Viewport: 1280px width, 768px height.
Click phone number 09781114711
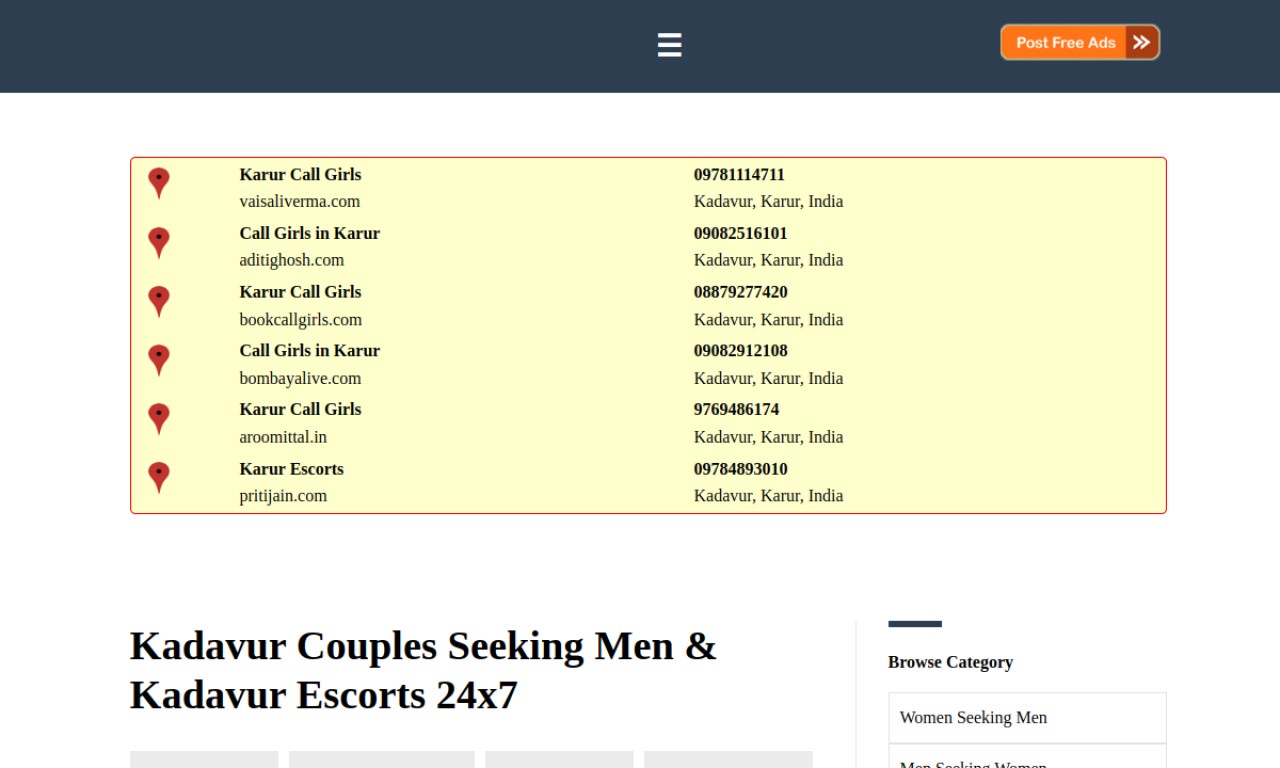click(x=739, y=174)
